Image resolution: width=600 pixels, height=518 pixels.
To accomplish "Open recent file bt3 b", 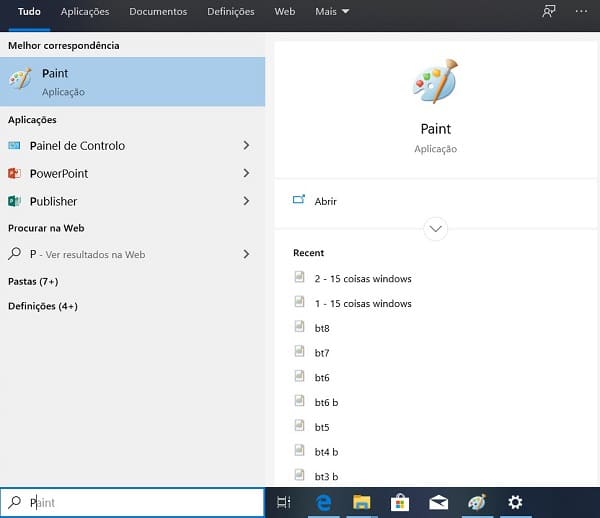I will pos(326,476).
